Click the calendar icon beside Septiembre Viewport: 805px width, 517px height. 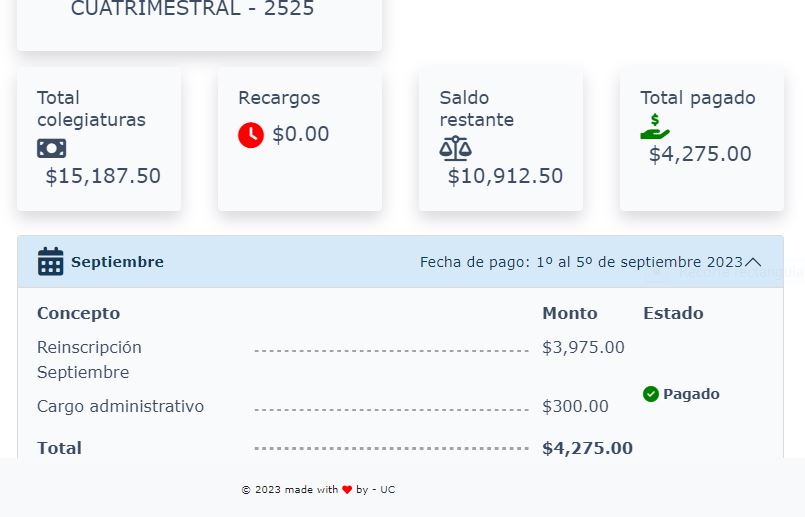[x=50, y=261]
